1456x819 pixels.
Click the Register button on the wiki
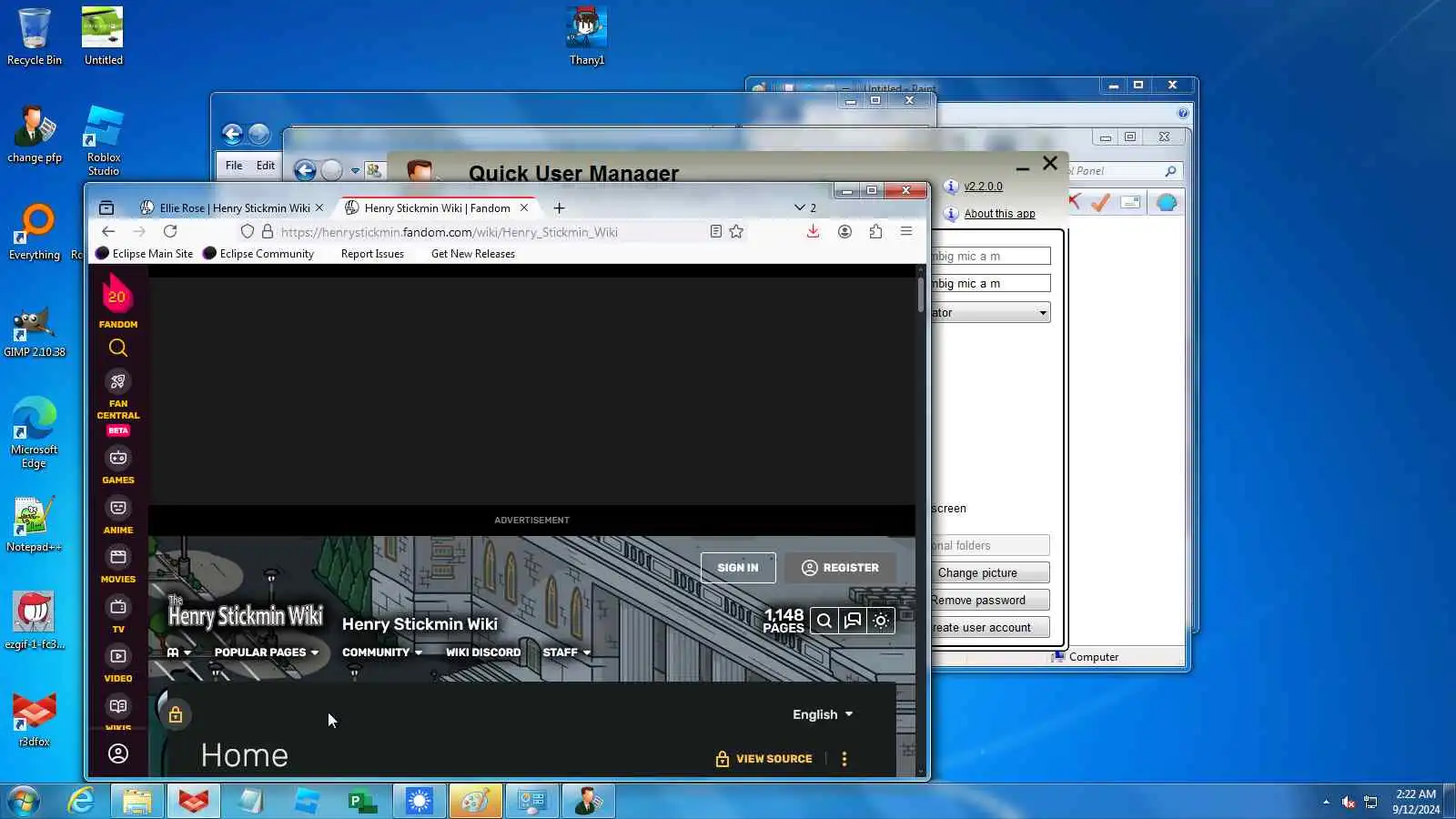pyautogui.click(x=840, y=568)
